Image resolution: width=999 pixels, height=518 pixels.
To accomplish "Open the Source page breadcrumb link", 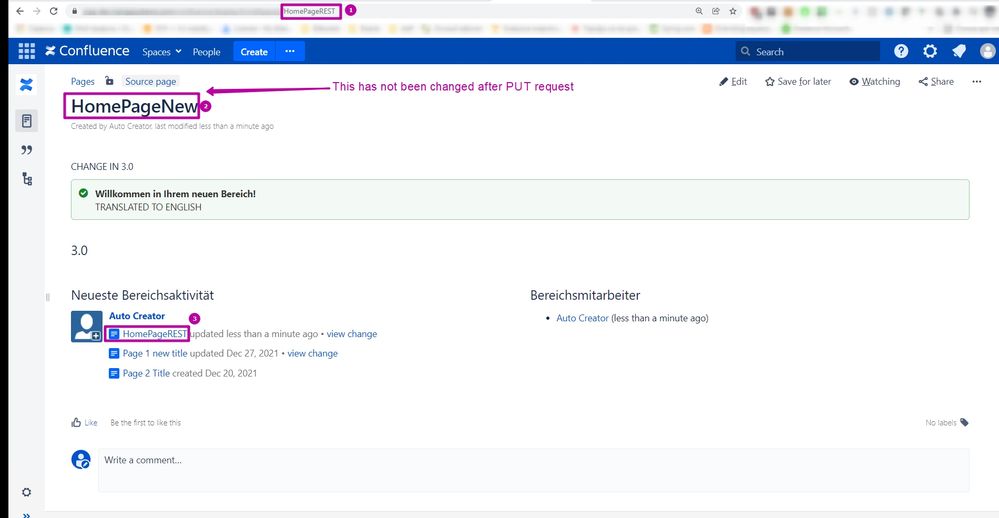I will (x=150, y=82).
